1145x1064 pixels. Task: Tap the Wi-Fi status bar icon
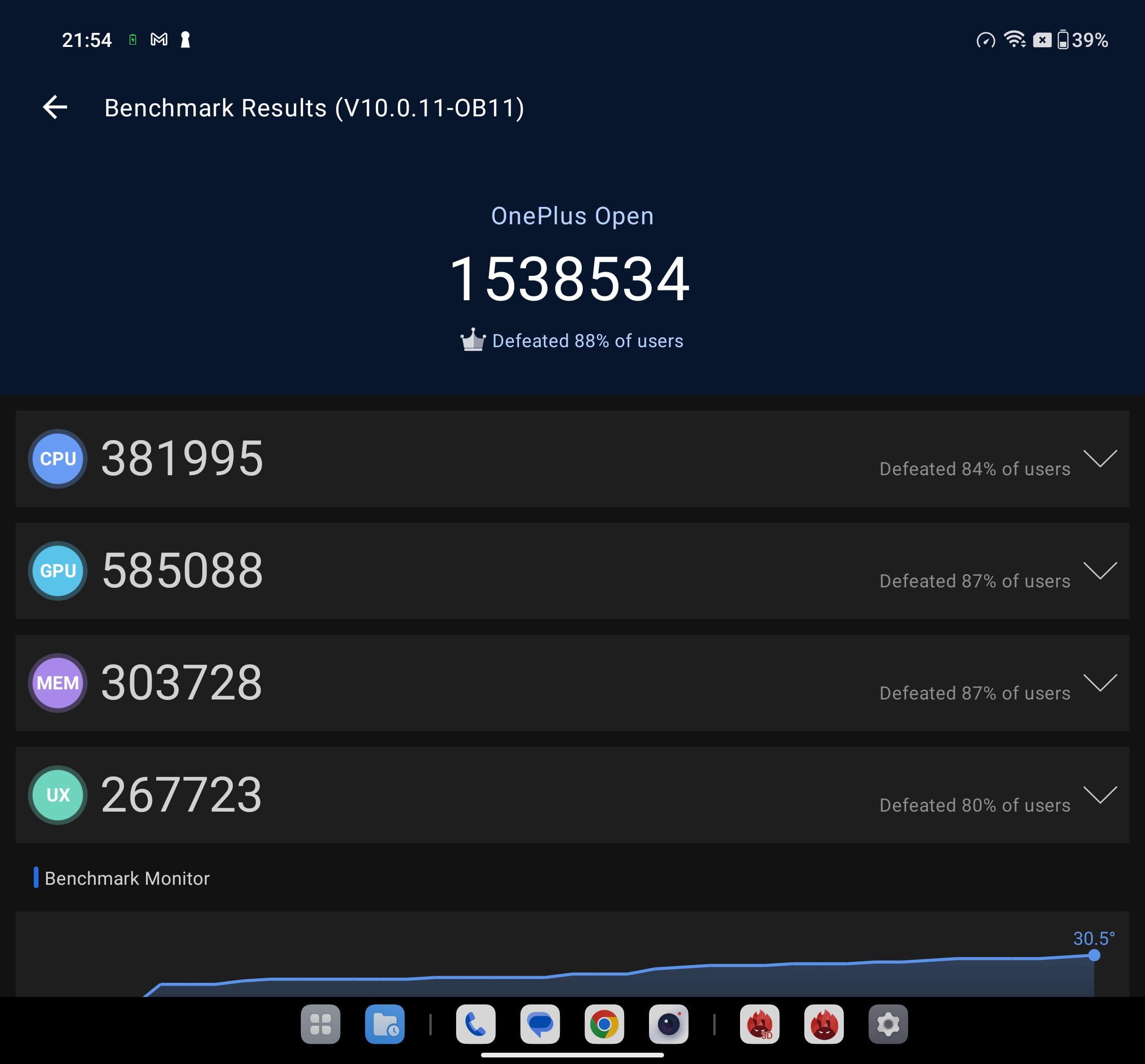tap(1014, 40)
